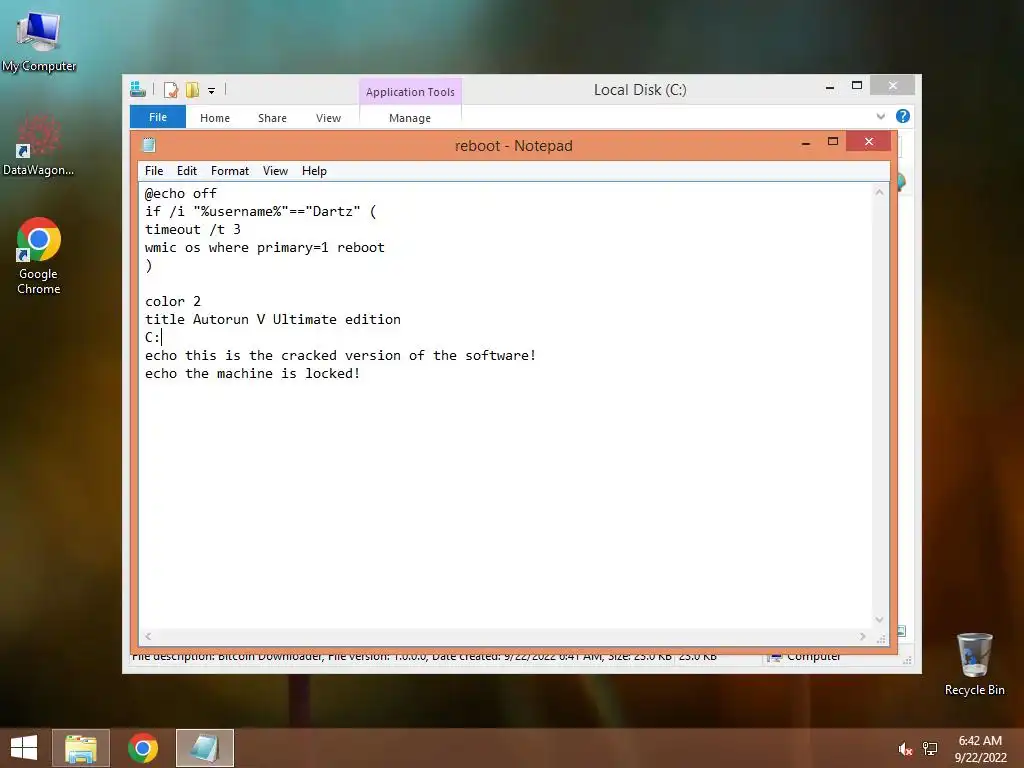The image size is (1024, 768).
Task: Expand the Customize Quick Access Toolbar dropdown
Action: [212, 91]
